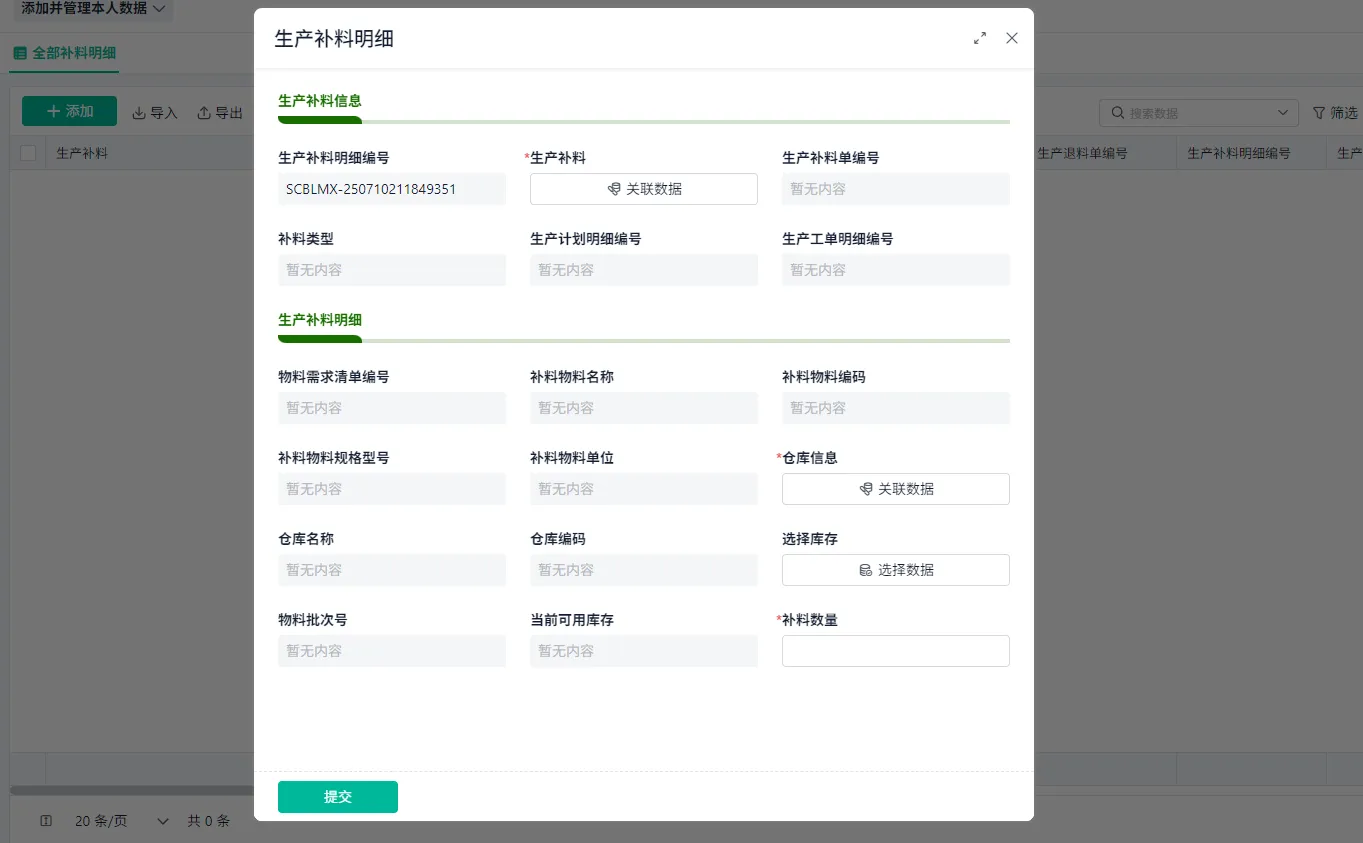Image resolution: width=1363 pixels, height=843 pixels.
Task: Click the 共 0 条 record count
Action: point(208,821)
